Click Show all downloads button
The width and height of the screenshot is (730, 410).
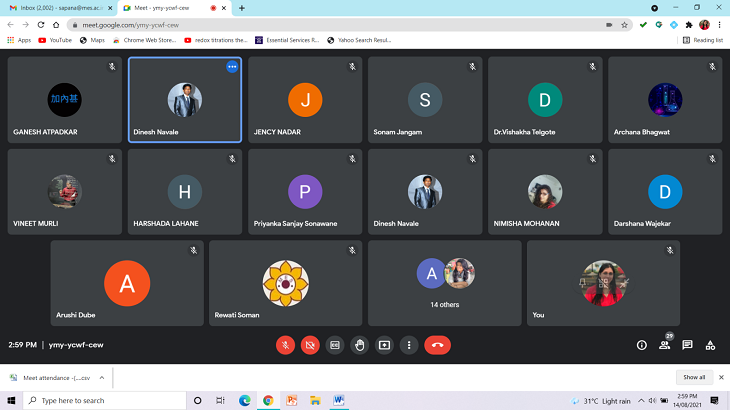694,377
